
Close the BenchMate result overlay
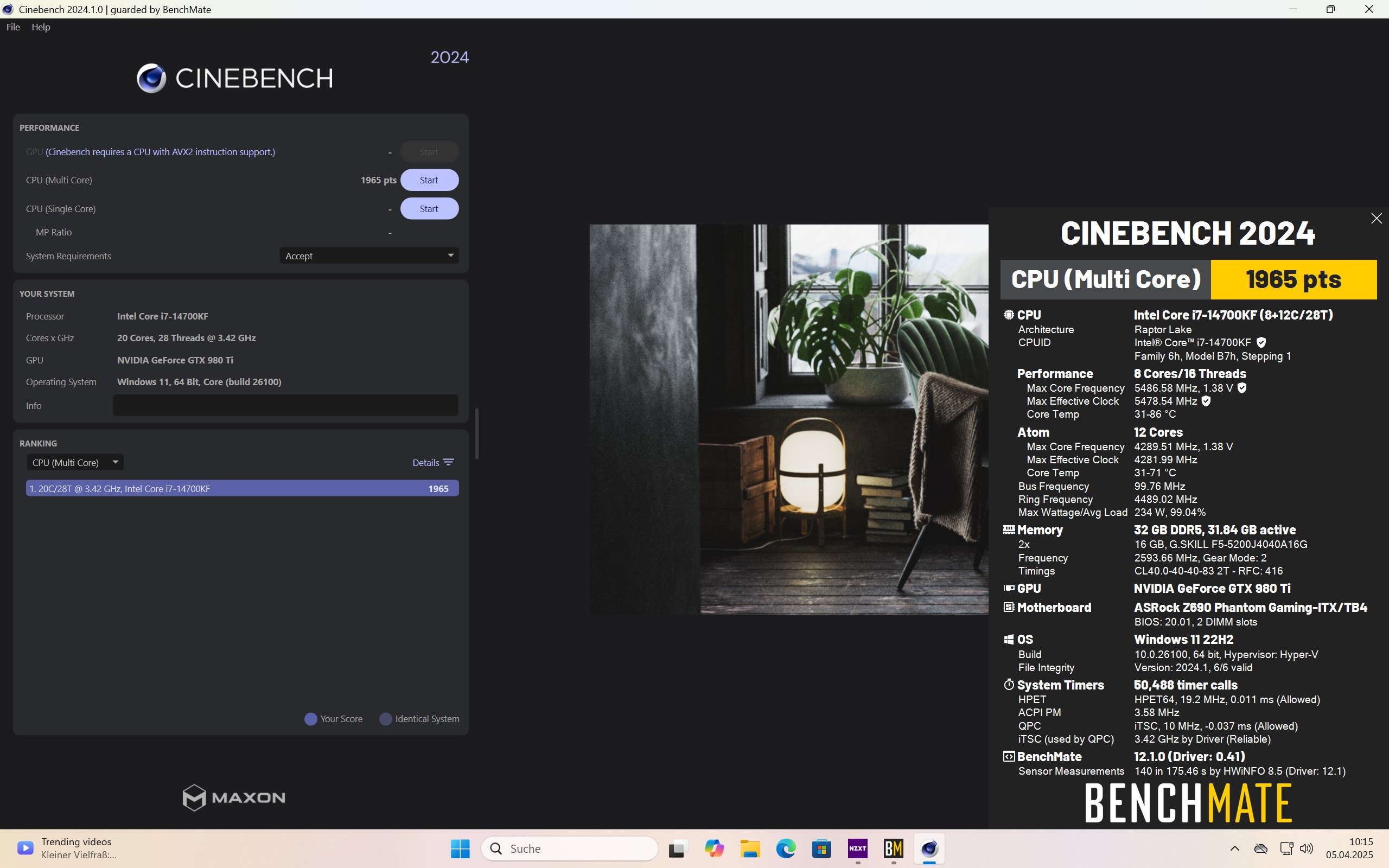1377,218
